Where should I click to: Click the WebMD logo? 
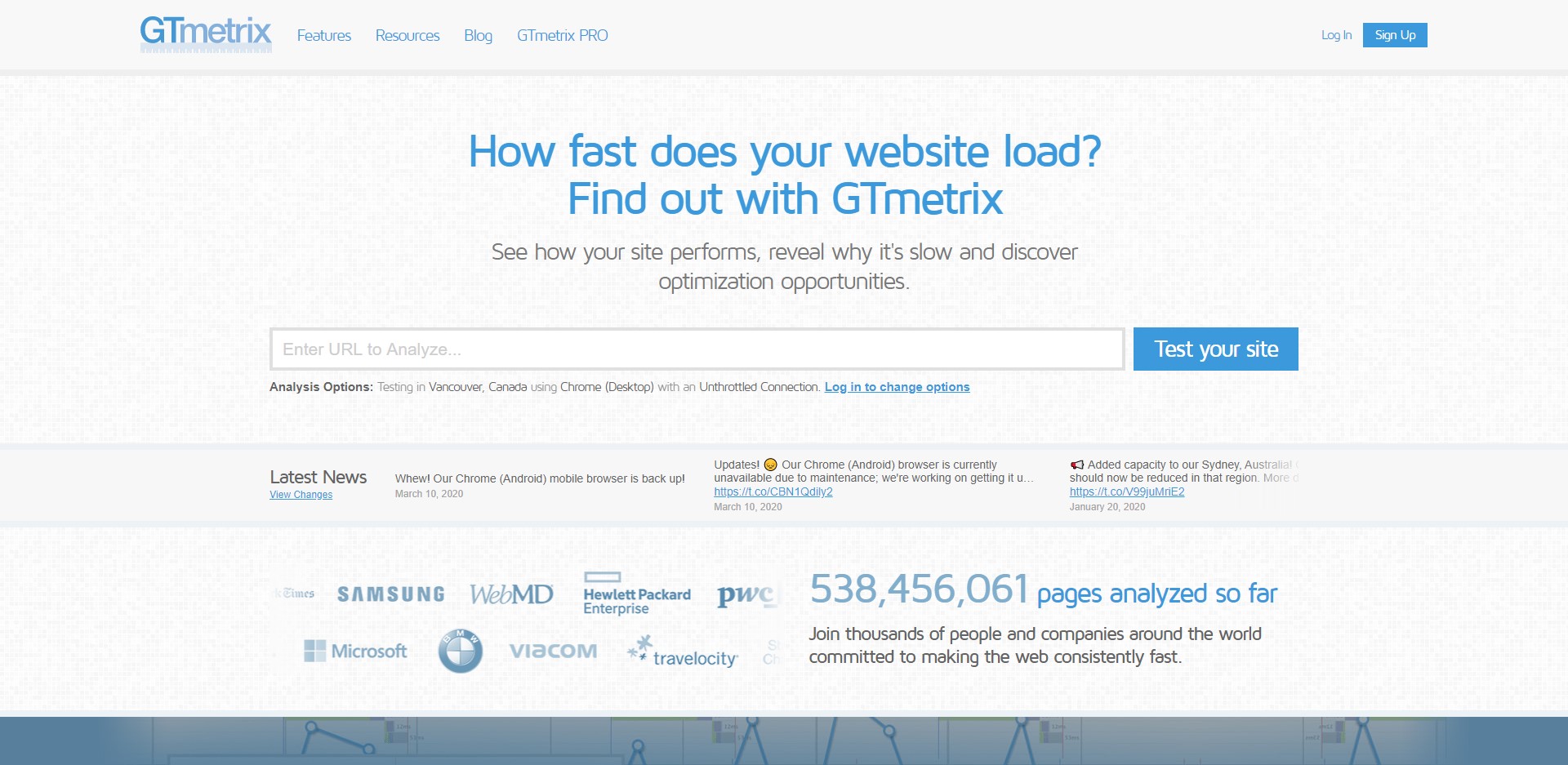tap(512, 594)
